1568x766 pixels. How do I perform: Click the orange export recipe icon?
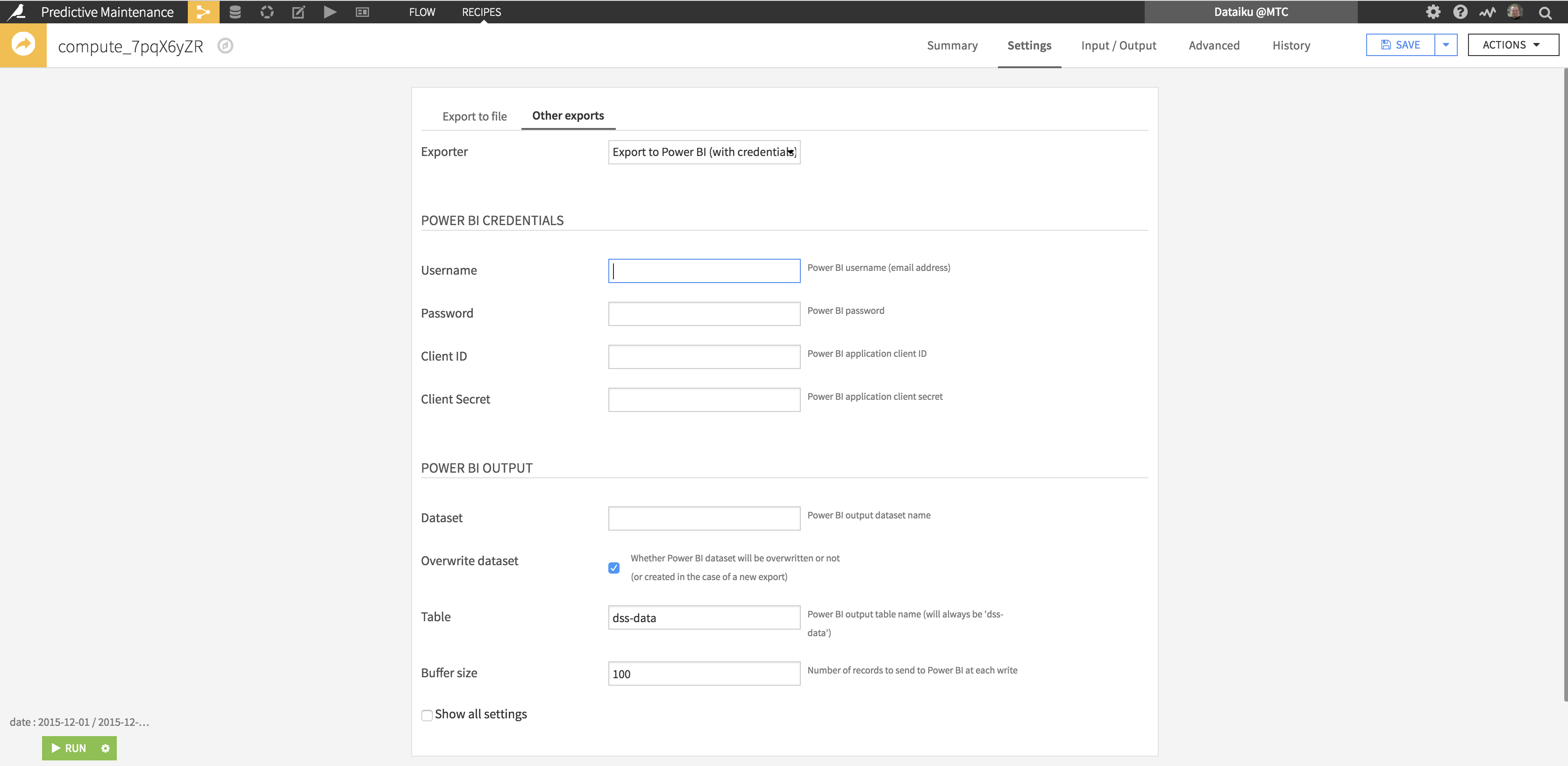pyautogui.click(x=23, y=44)
